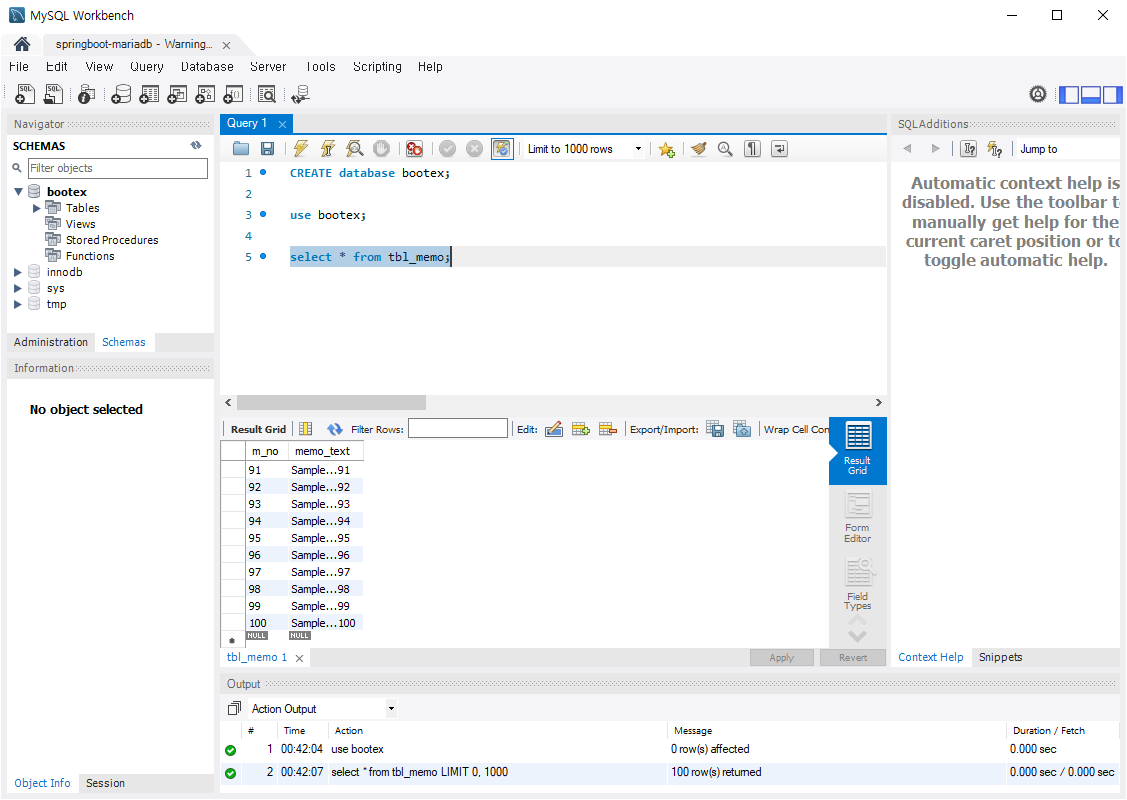Toggle the left sidebar panel

[1070, 94]
